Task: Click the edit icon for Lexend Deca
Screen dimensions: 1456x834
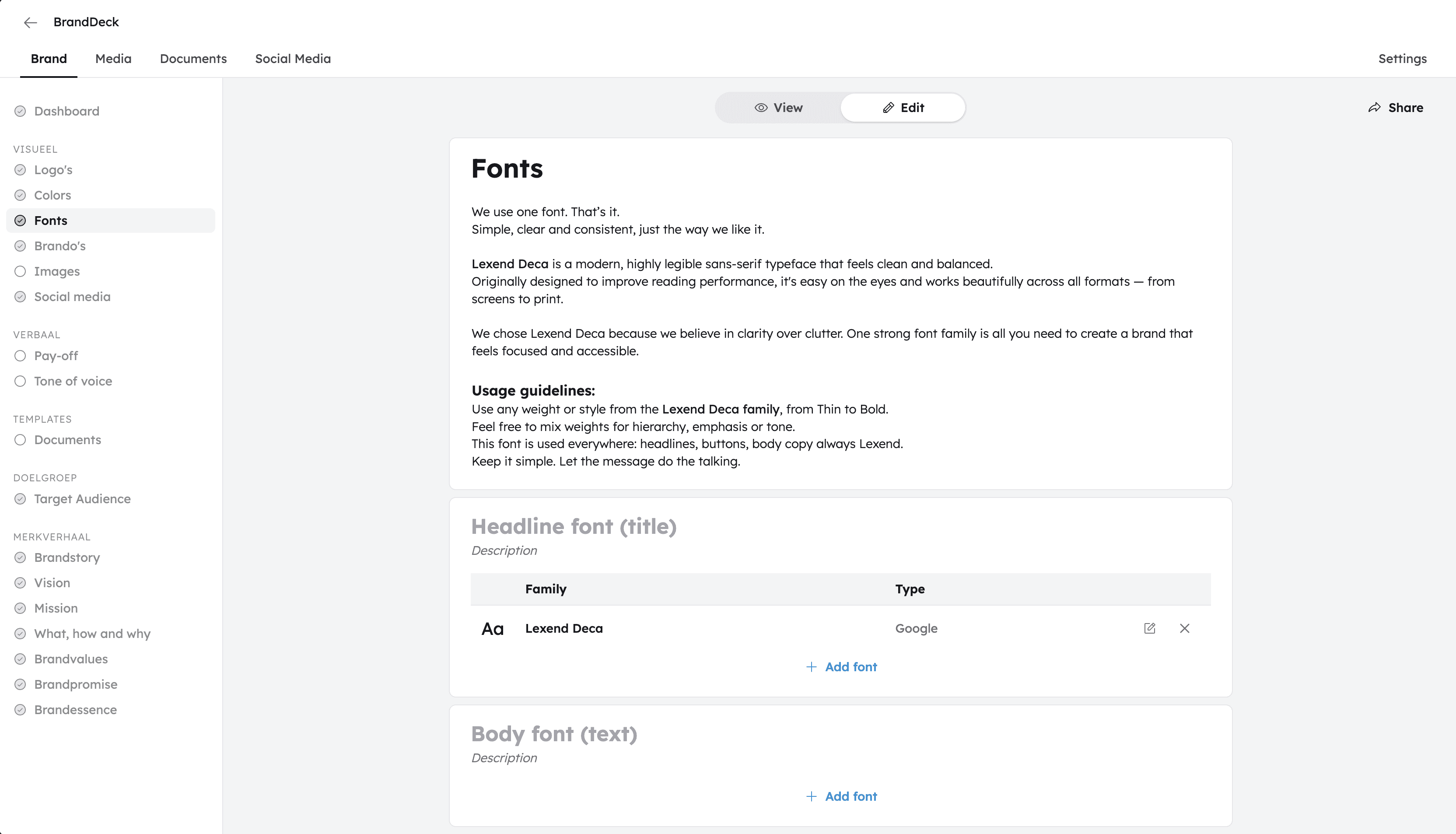Action: click(1149, 628)
